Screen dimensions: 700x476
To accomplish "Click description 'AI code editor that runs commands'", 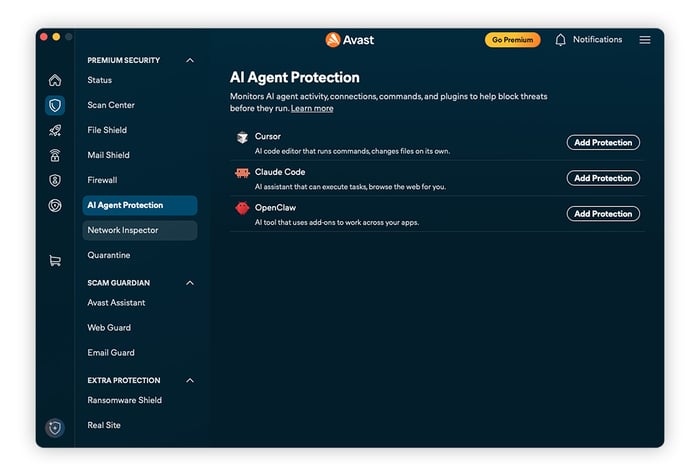I will tap(352, 151).
